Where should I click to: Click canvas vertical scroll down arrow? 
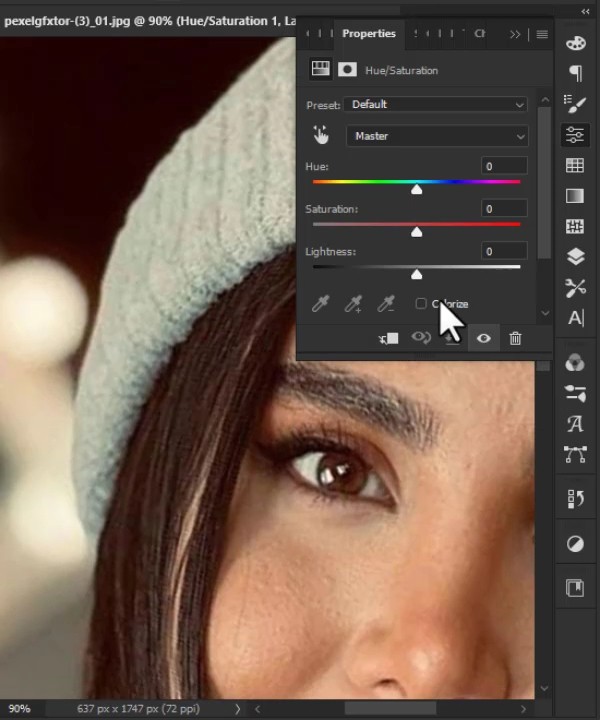coord(544,688)
